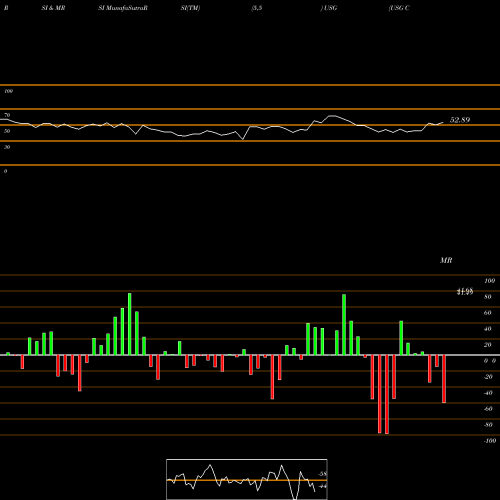Click the -60 label on MR axis
The image size is (500, 500).
pos(488,409)
